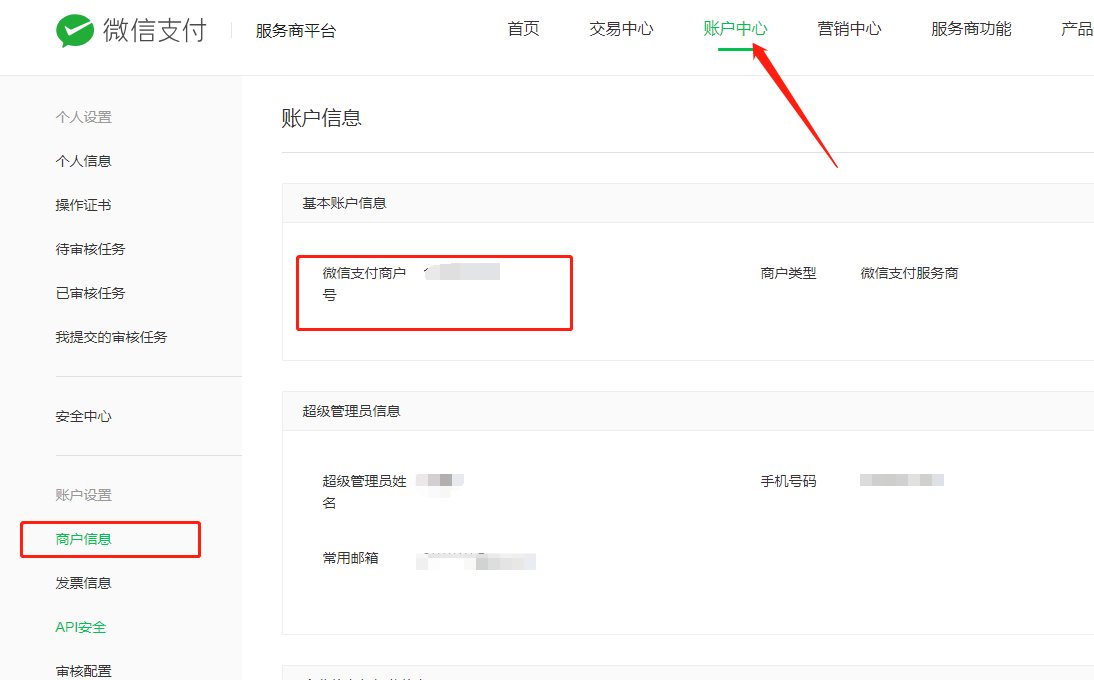
Task: Open the 首页 tab
Action: (523, 29)
